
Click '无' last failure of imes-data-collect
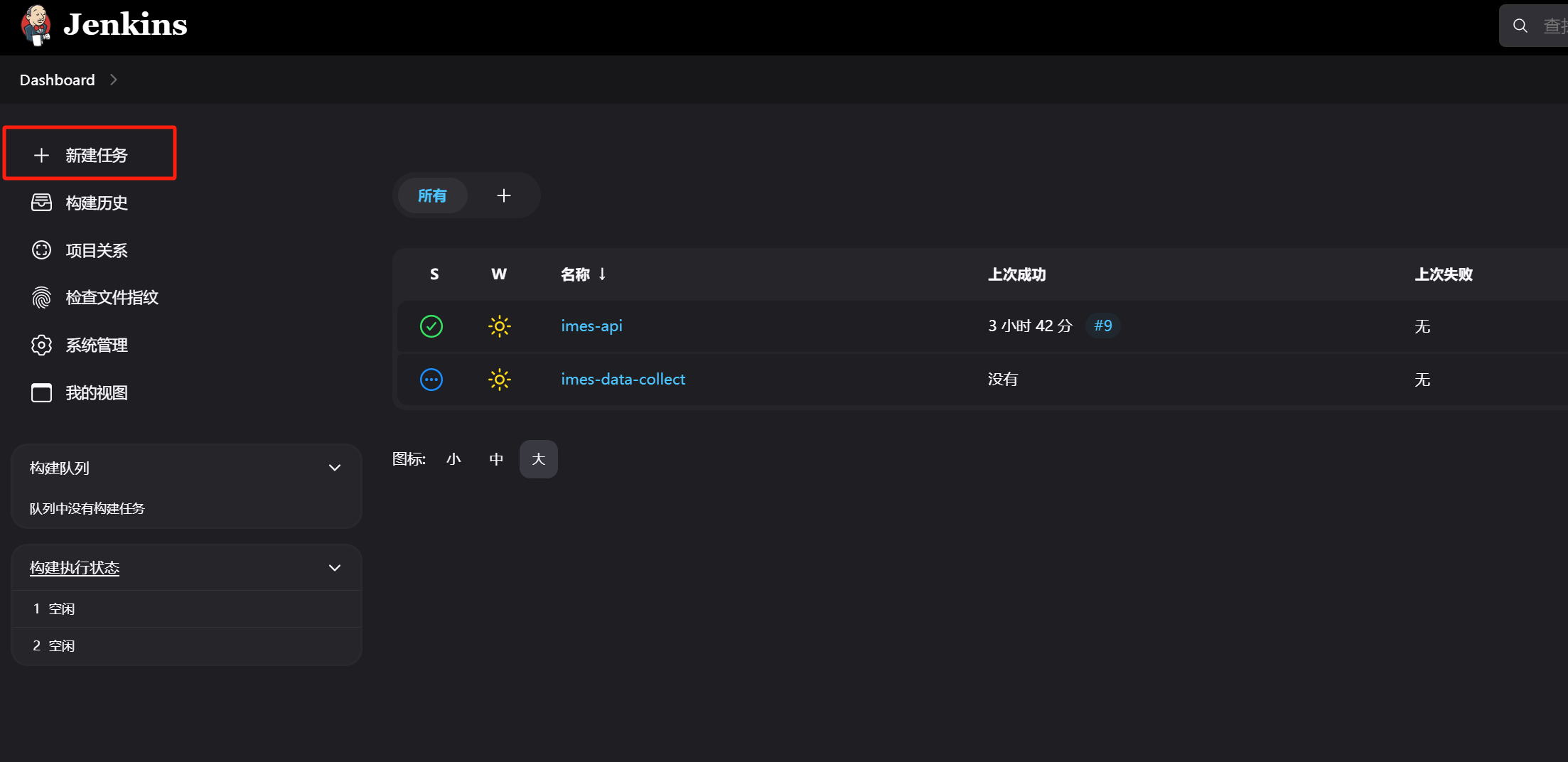tap(1422, 380)
